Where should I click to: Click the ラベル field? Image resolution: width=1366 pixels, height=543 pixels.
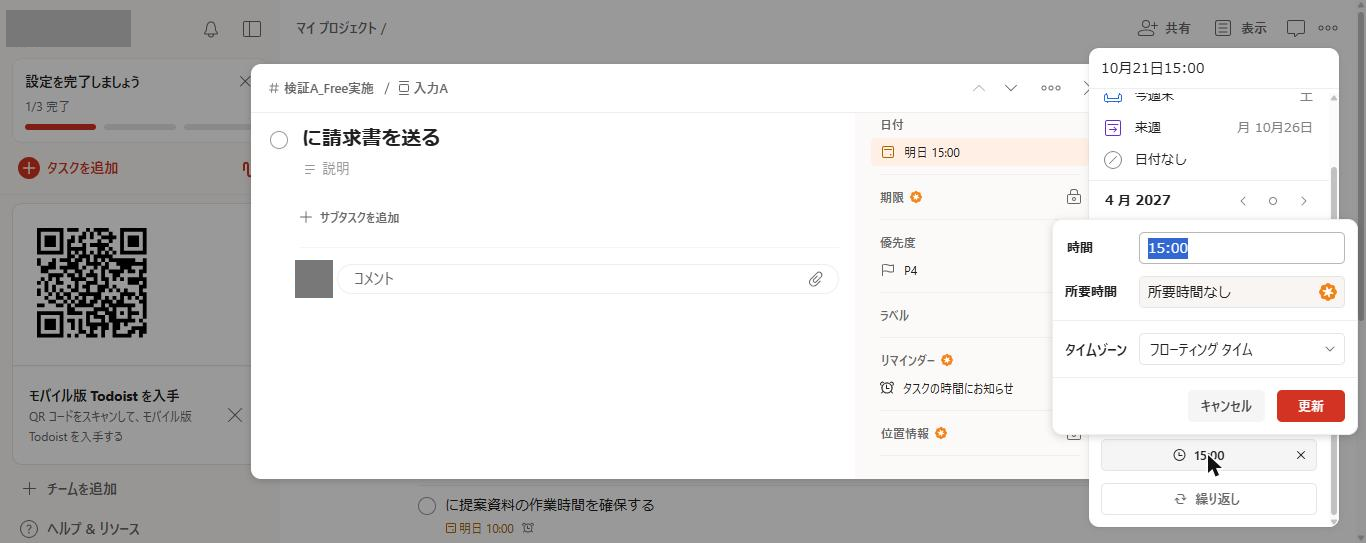tap(894, 315)
